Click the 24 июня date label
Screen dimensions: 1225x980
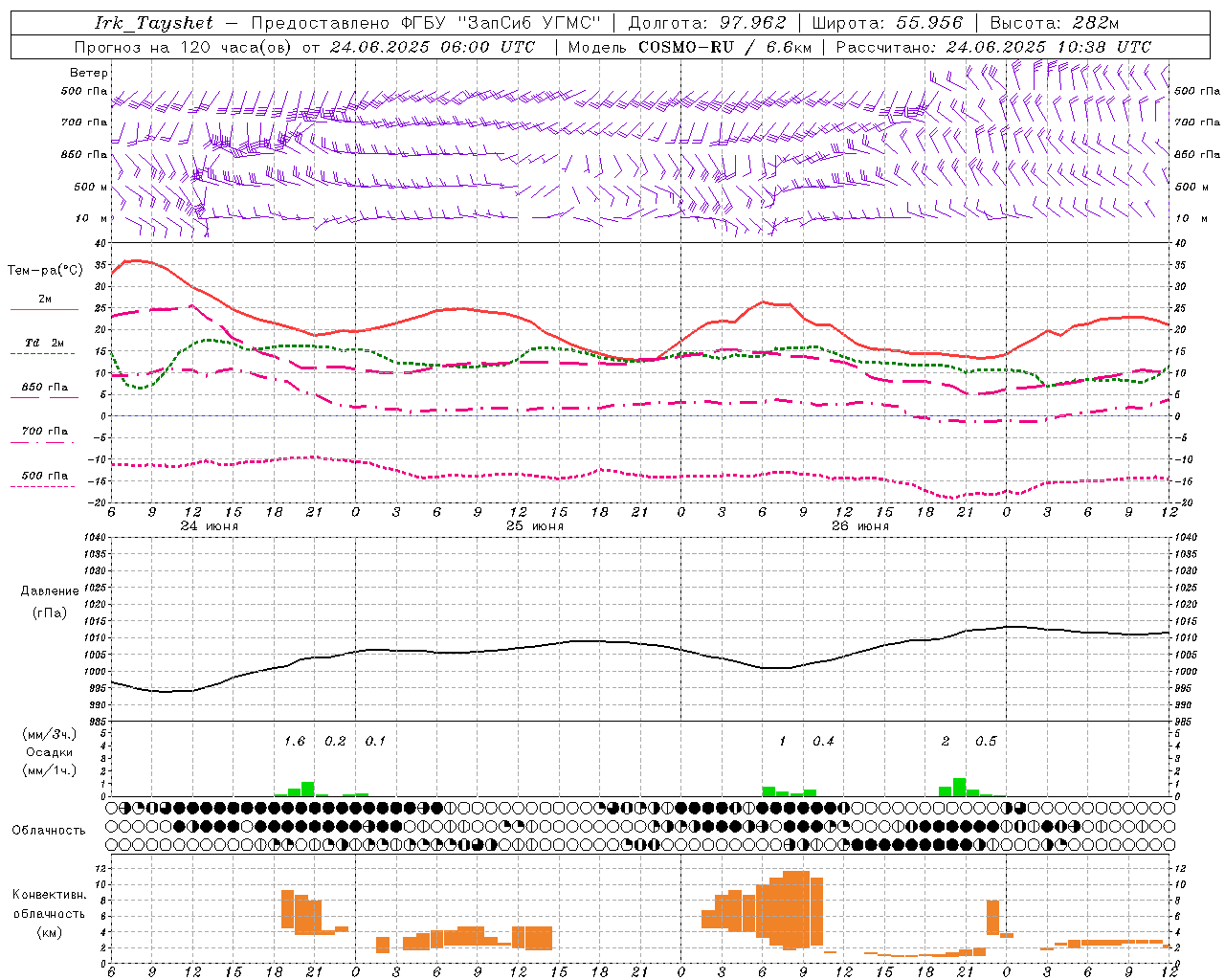click(210, 526)
